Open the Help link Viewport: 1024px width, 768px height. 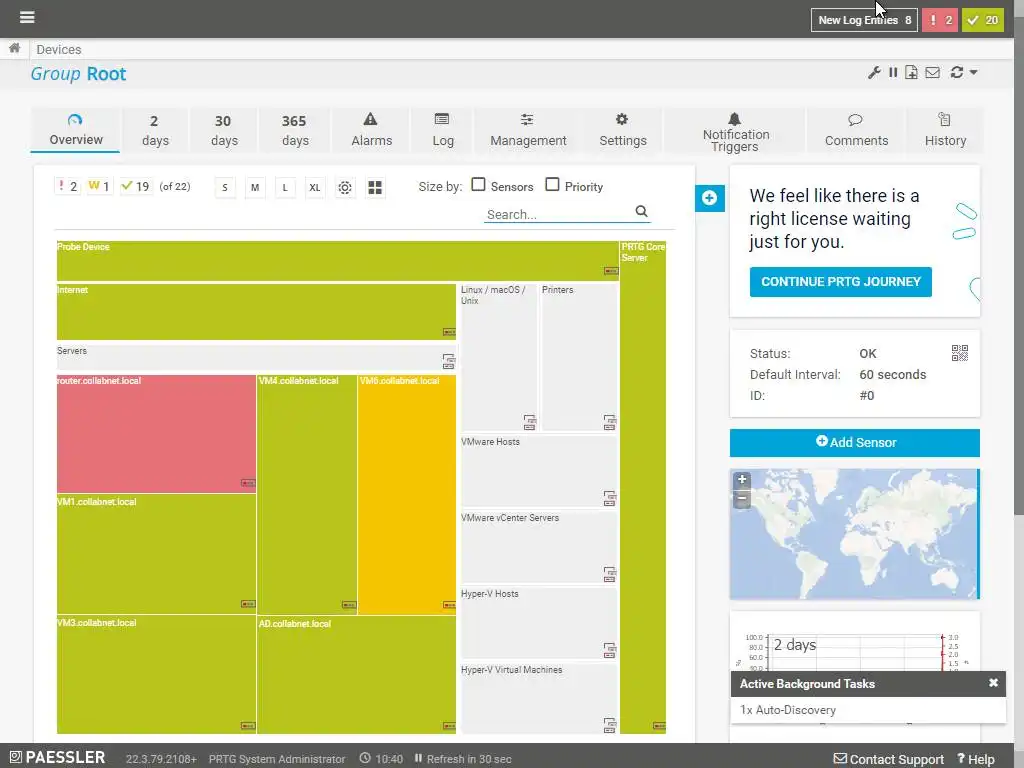coord(976,759)
